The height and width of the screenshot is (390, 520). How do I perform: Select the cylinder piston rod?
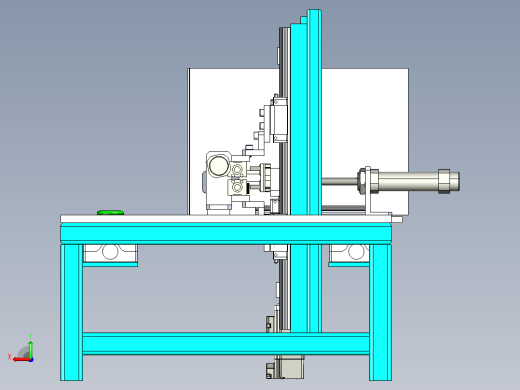click(339, 181)
